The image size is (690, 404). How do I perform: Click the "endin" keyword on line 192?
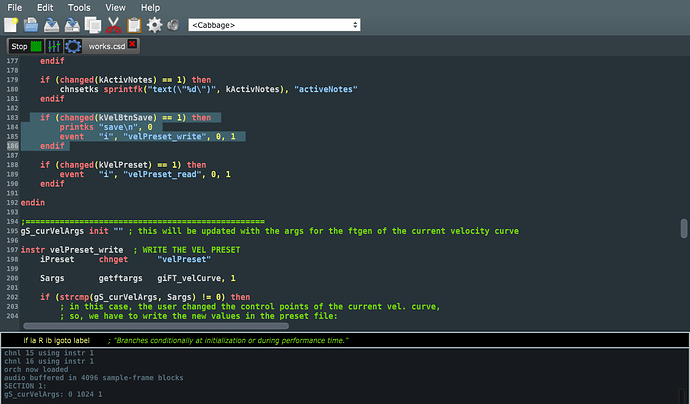click(33, 202)
